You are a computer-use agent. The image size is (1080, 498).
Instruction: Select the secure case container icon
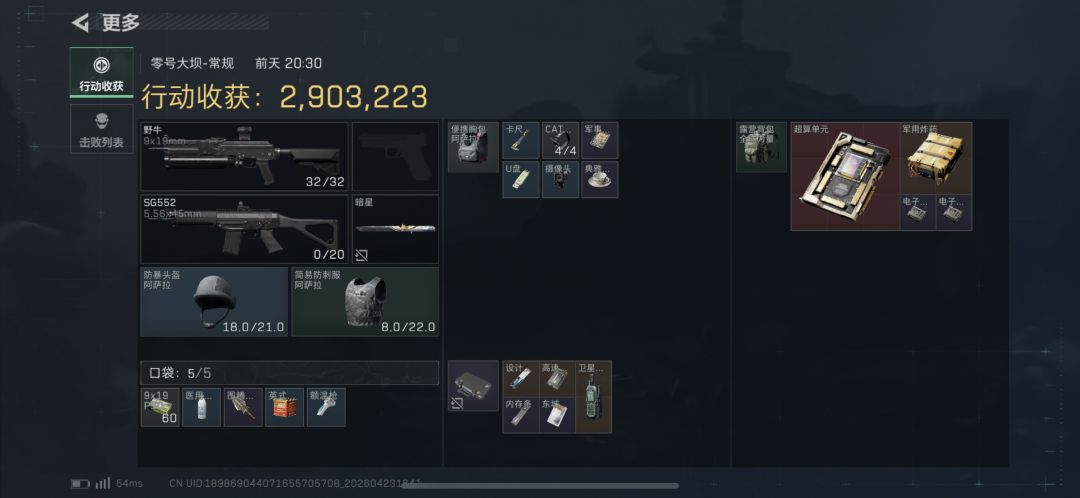[x=473, y=386]
